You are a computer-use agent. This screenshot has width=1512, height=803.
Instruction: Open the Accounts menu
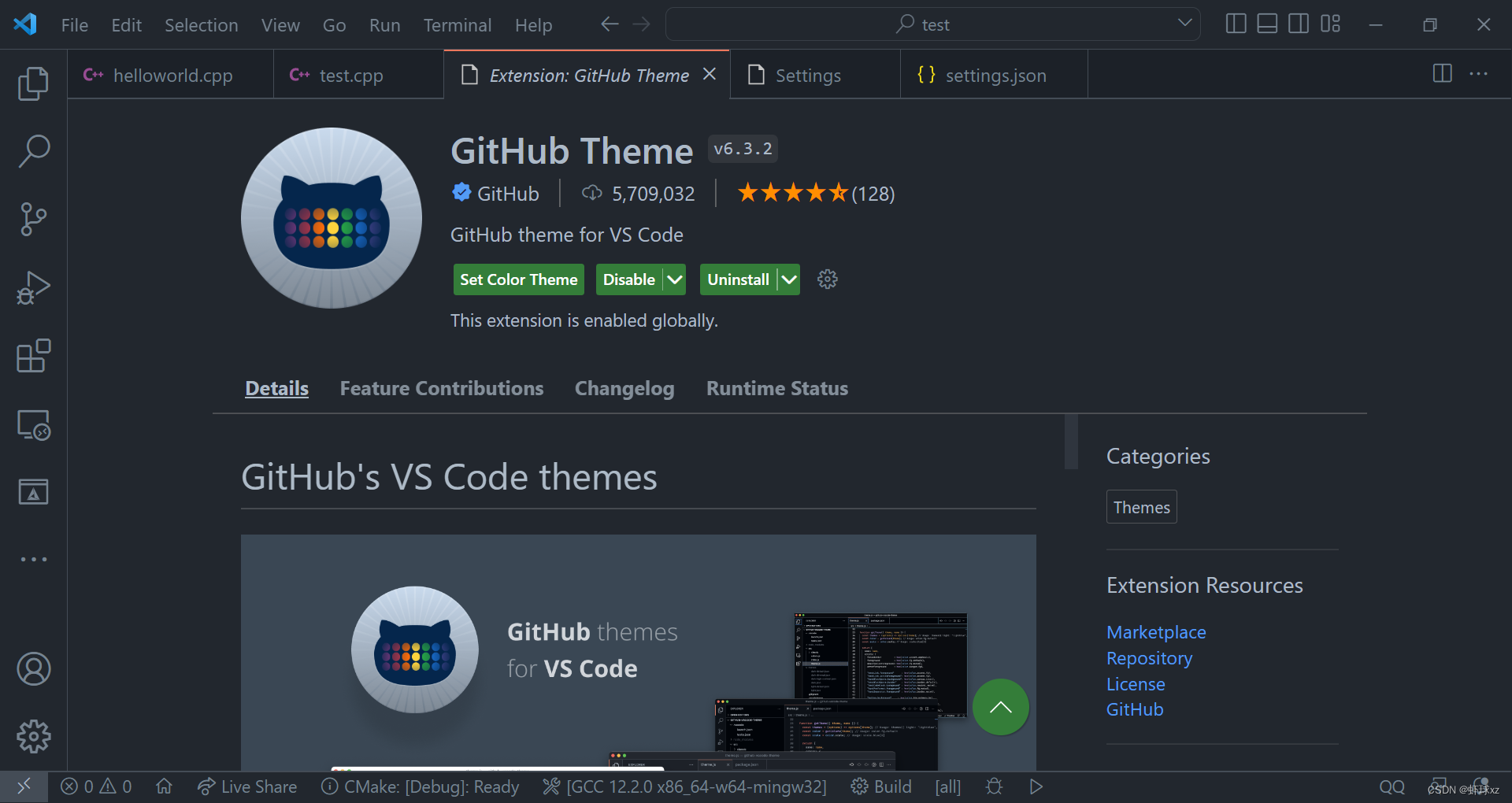(33, 669)
